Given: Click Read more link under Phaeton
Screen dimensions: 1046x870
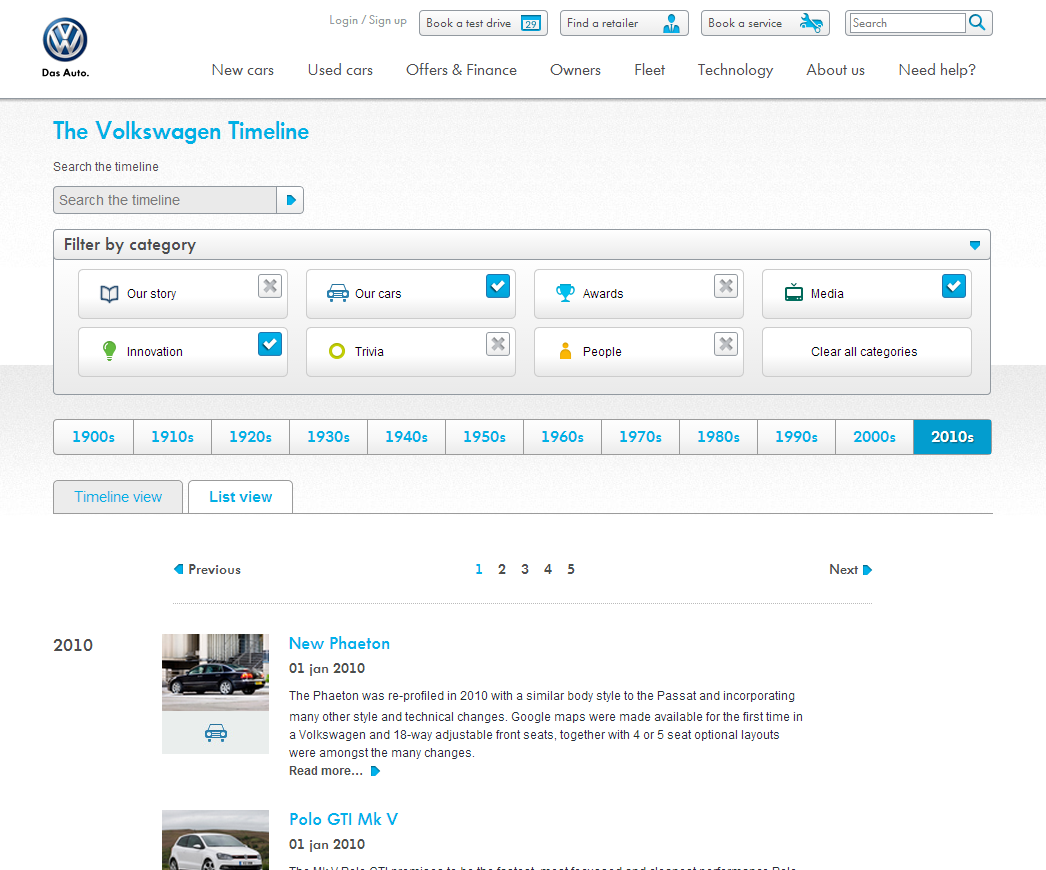Looking at the screenshot, I should coord(326,771).
